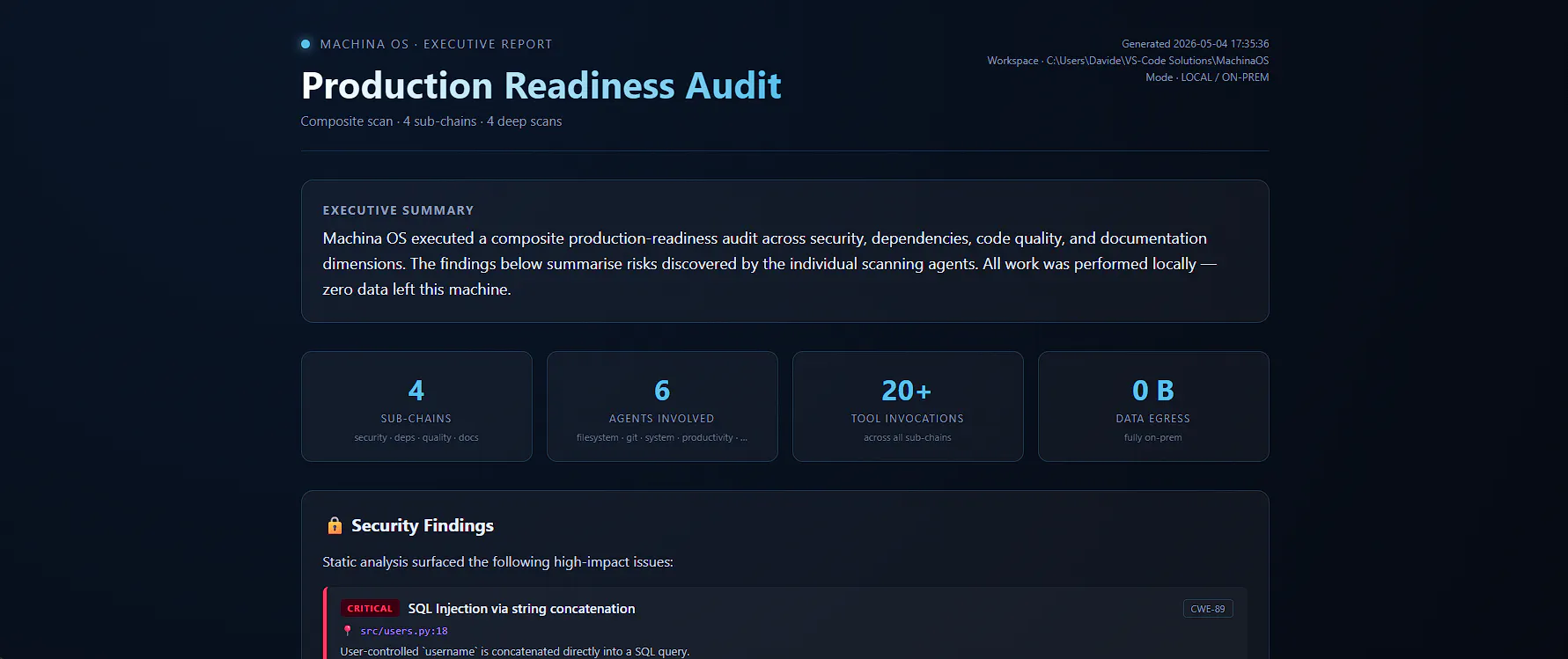
Task: Click the security · deps · quality · docs caption
Action: pyautogui.click(x=416, y=437)
